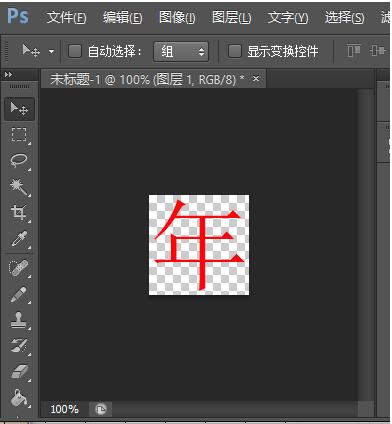Open the 选择(S) menu

(344, 17)
